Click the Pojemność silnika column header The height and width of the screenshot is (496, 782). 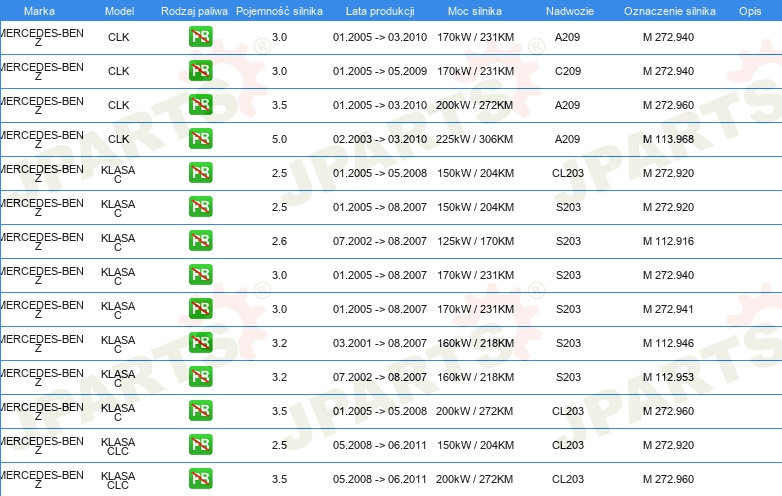pyautogui.click(x=279, y=11)
